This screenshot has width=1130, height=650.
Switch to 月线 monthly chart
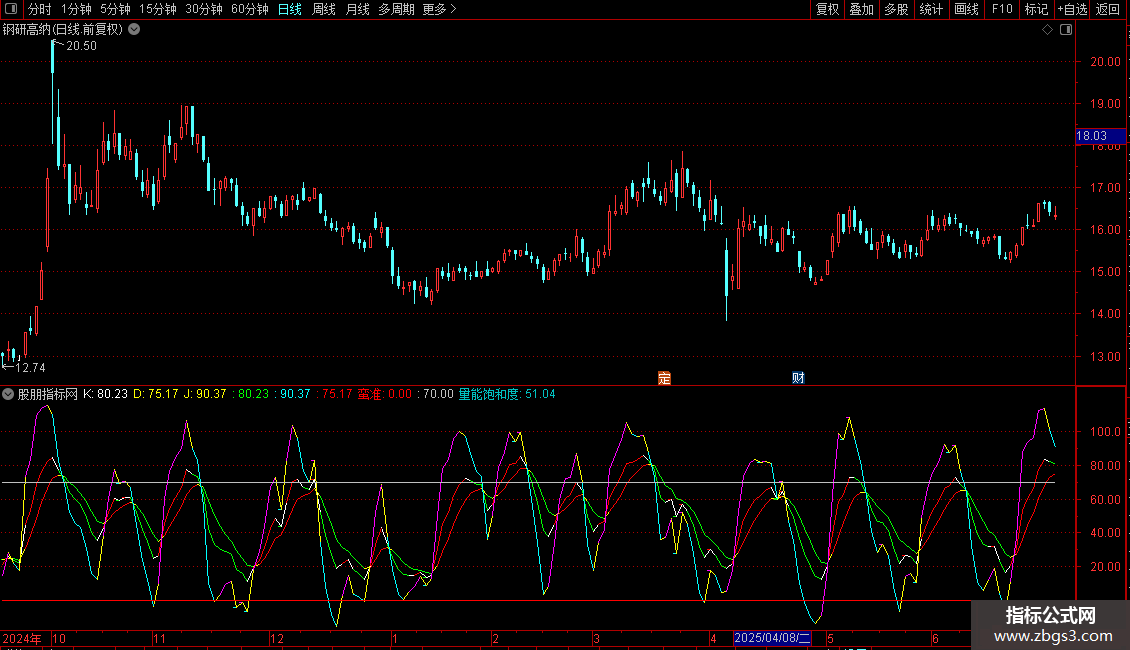point(357,9)
